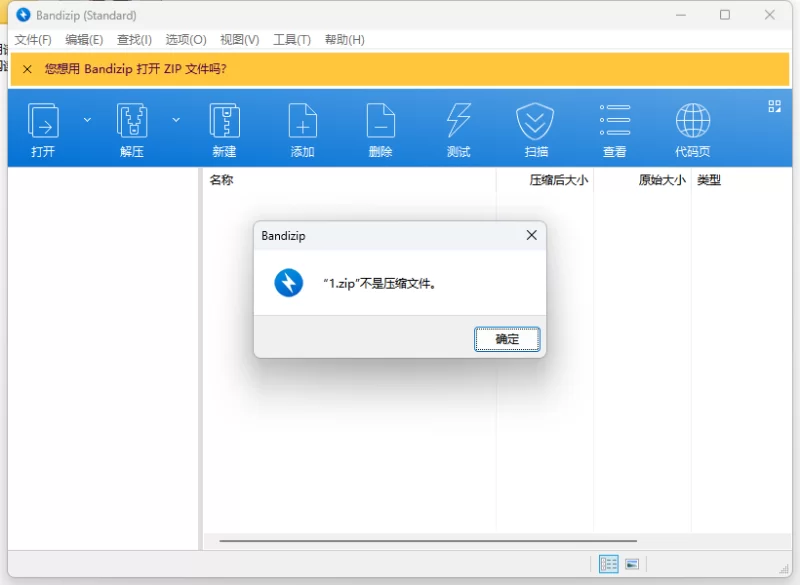Open the 视图(V) menu
This screenshot has width=800, height=585.
tap(239, 40)
